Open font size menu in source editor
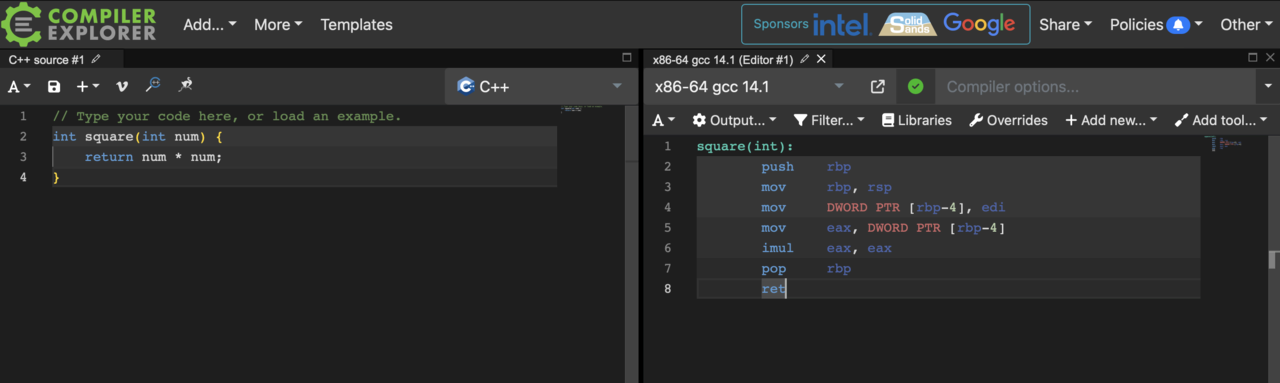1280x383 pixels. 20,87
